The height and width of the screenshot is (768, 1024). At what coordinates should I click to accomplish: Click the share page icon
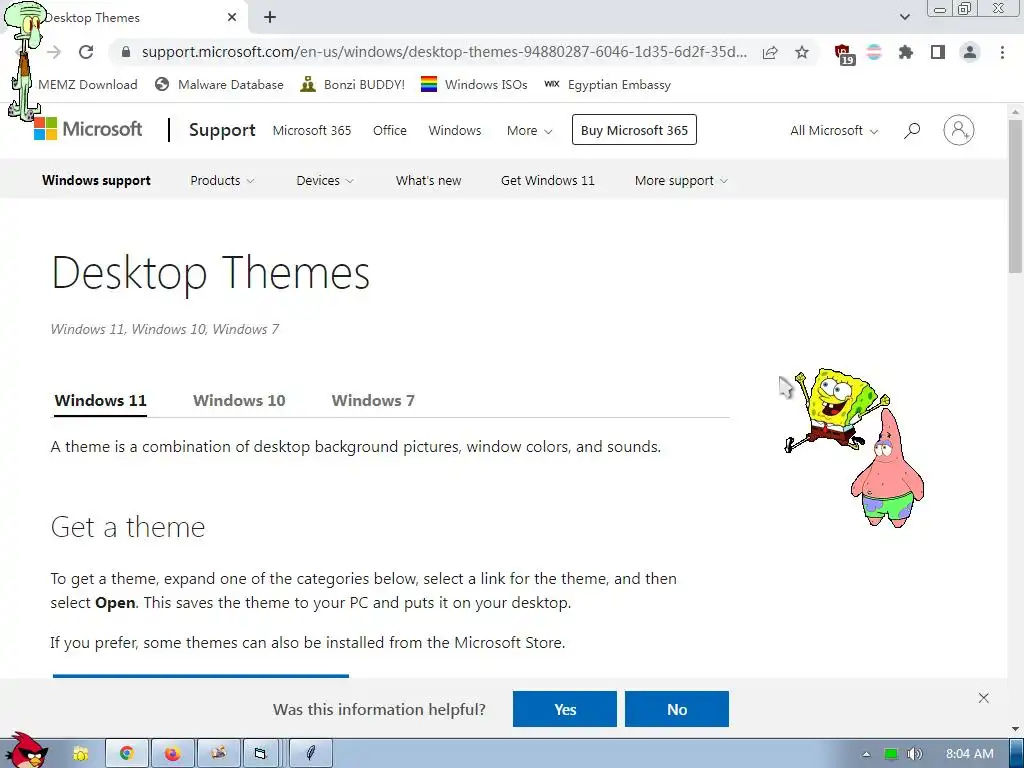tap(770, 52)
